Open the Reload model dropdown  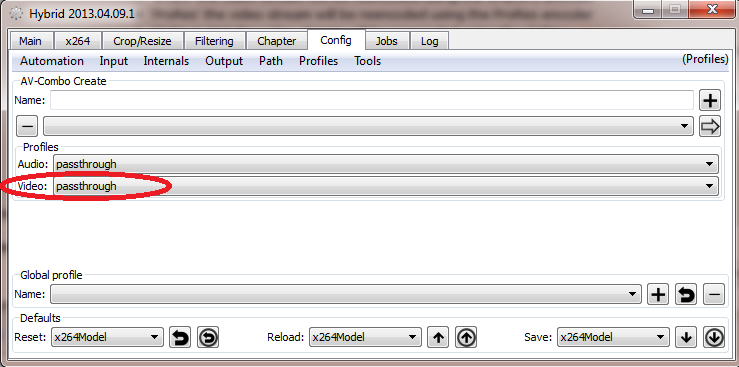coord(365,337)
